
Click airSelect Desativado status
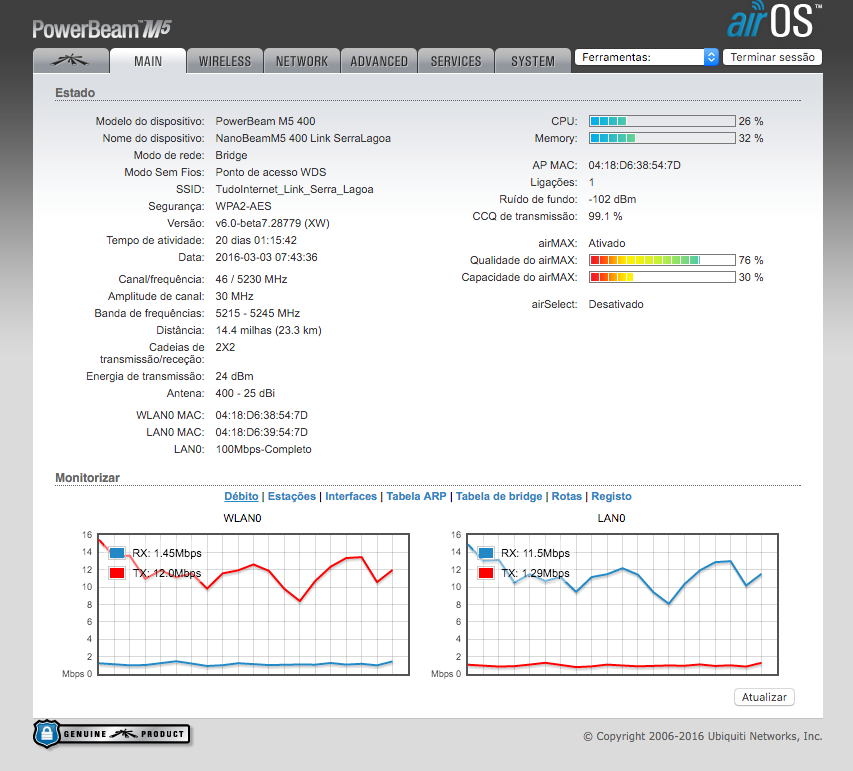616,304
